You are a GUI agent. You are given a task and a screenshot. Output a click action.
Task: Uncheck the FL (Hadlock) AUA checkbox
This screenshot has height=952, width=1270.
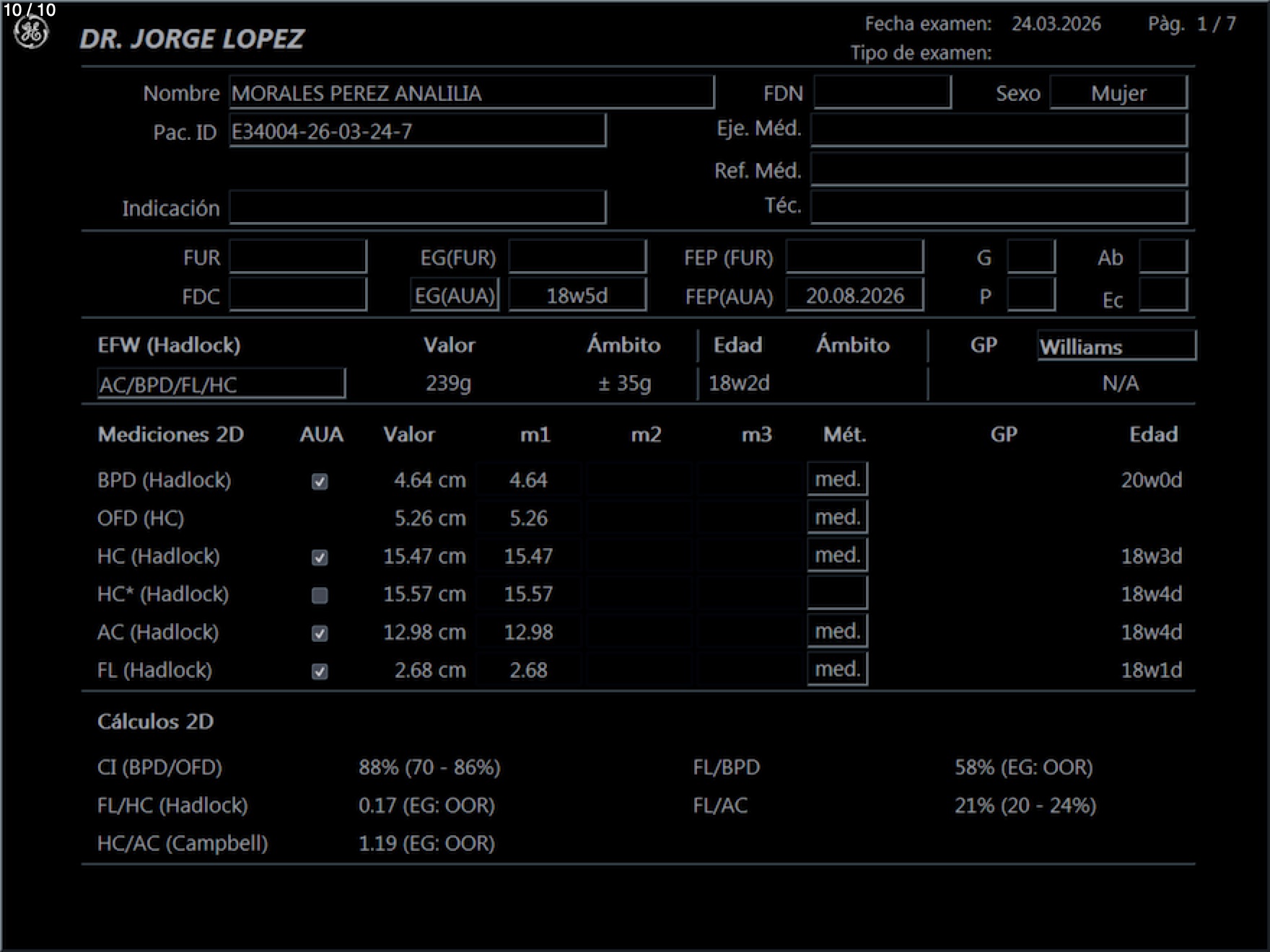click(320, 671)
